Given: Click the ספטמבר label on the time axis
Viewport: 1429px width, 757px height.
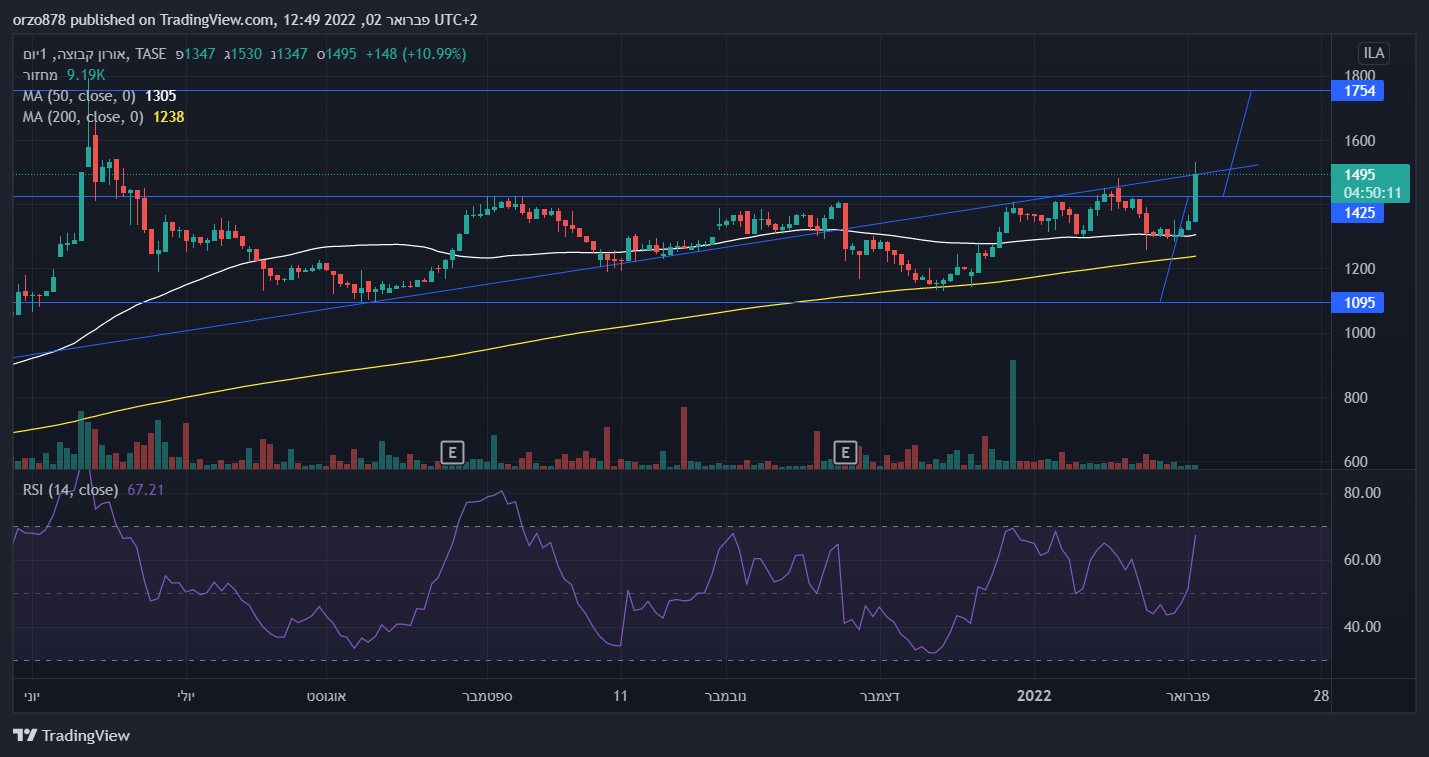Looking at the screenshot, I should tap(487, 695).
